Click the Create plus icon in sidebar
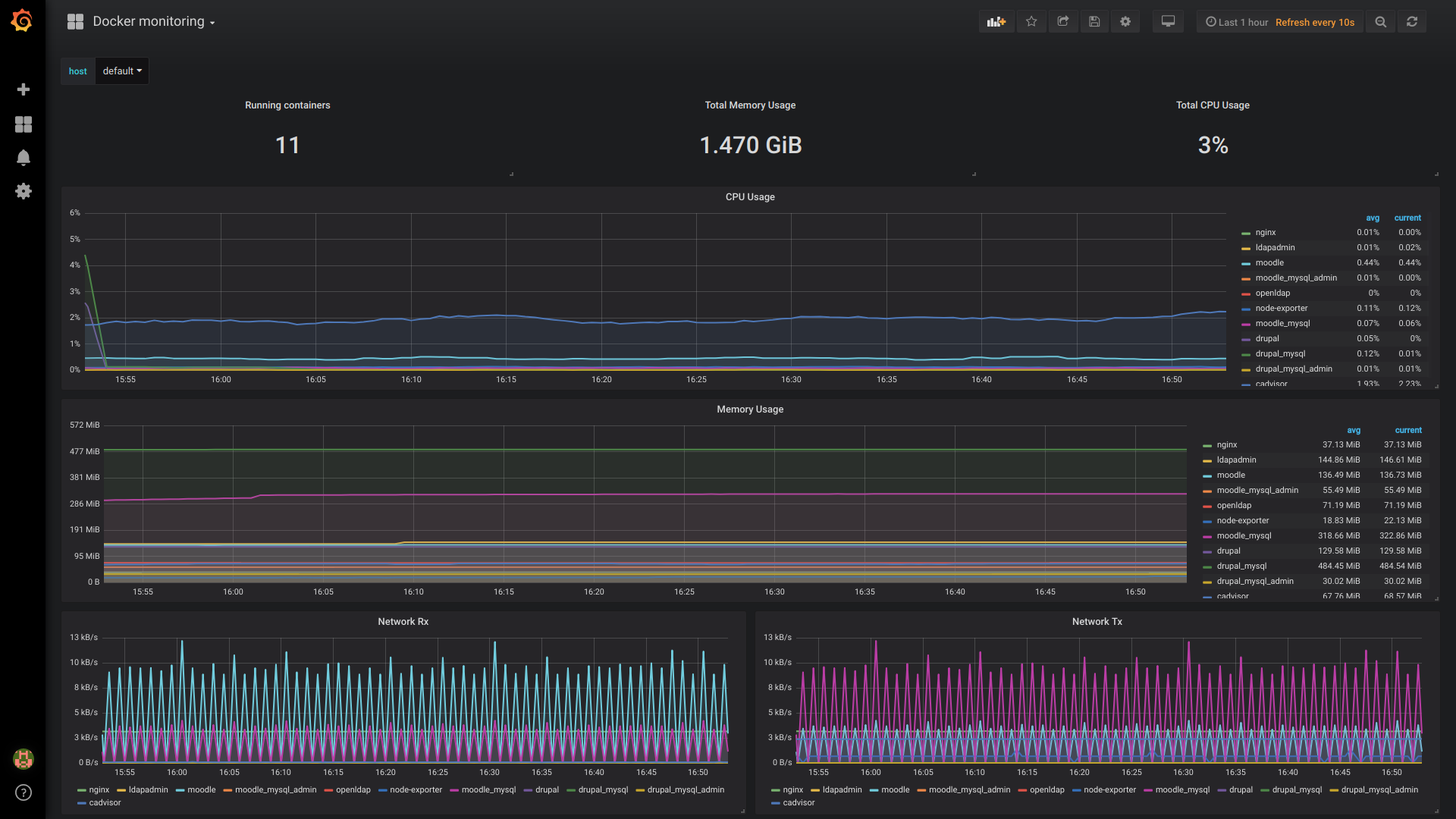 click(x=24, y=89)
